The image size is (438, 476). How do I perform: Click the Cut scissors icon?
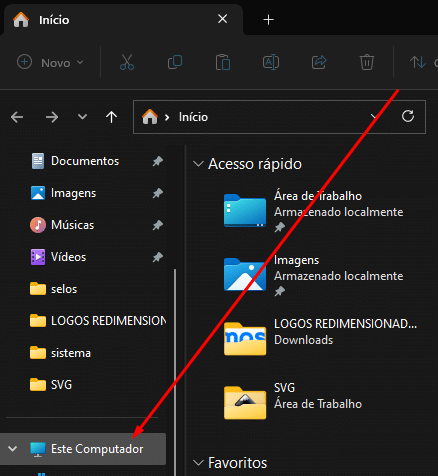tap(127, 62)
